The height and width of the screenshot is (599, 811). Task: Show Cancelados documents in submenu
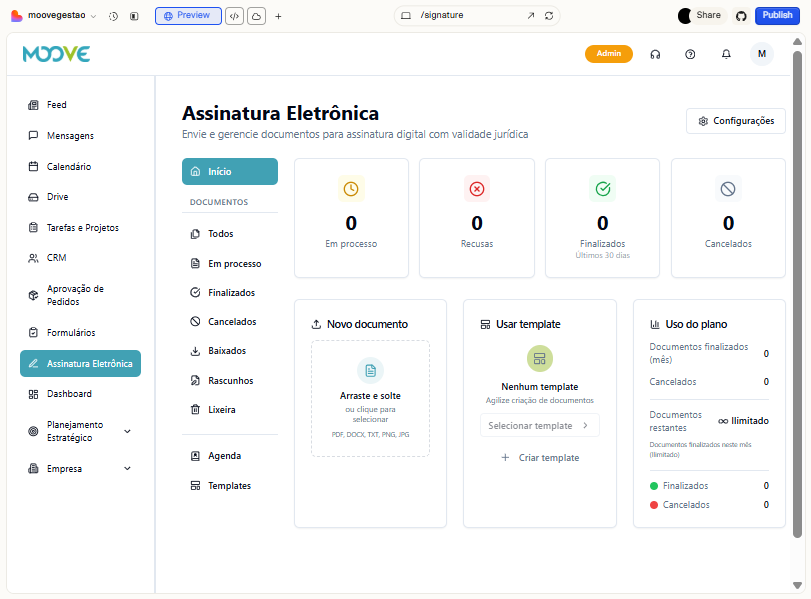230,322
